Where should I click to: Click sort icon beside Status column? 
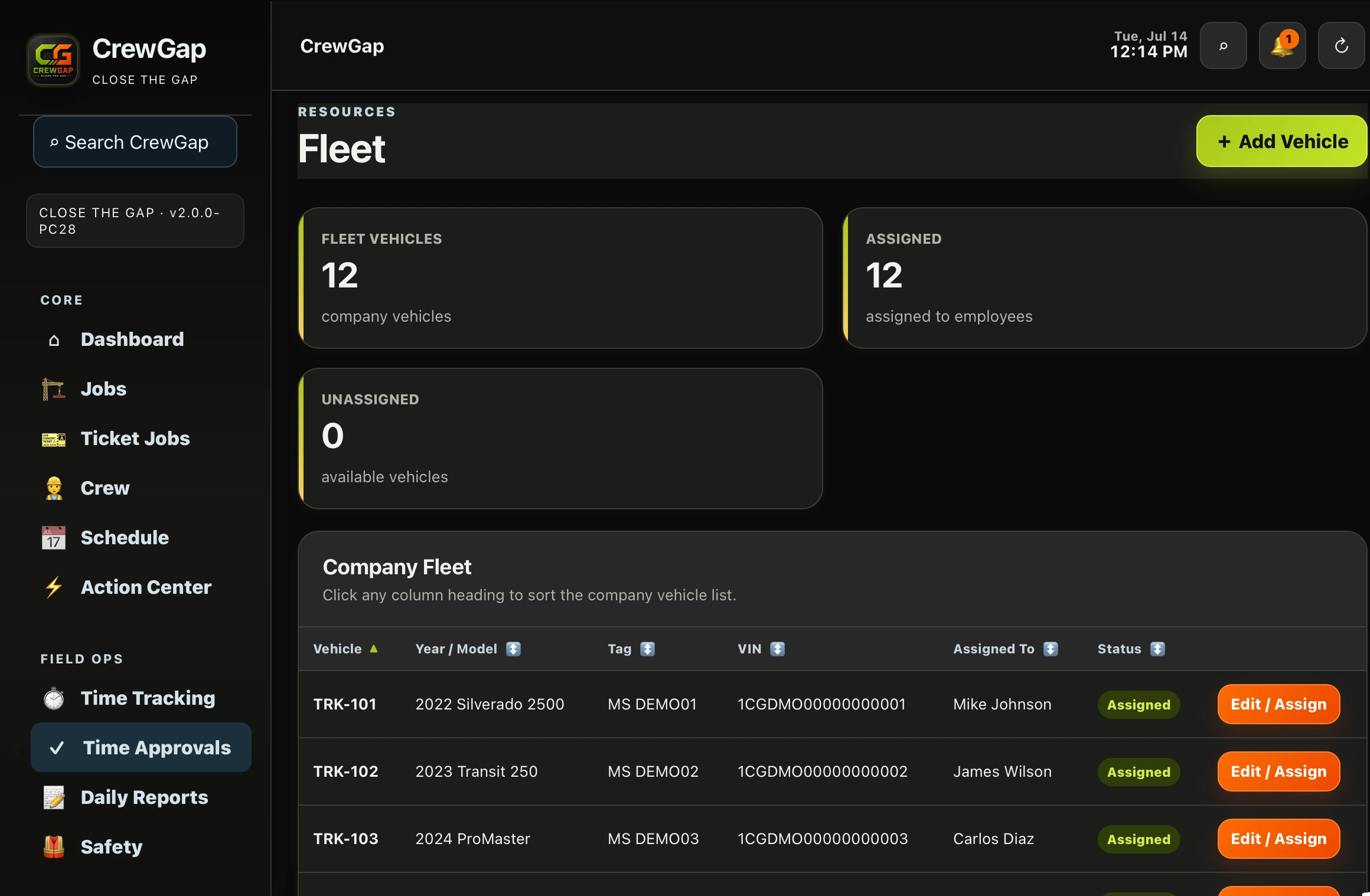pyautogui.click(x=1157, y=649)
